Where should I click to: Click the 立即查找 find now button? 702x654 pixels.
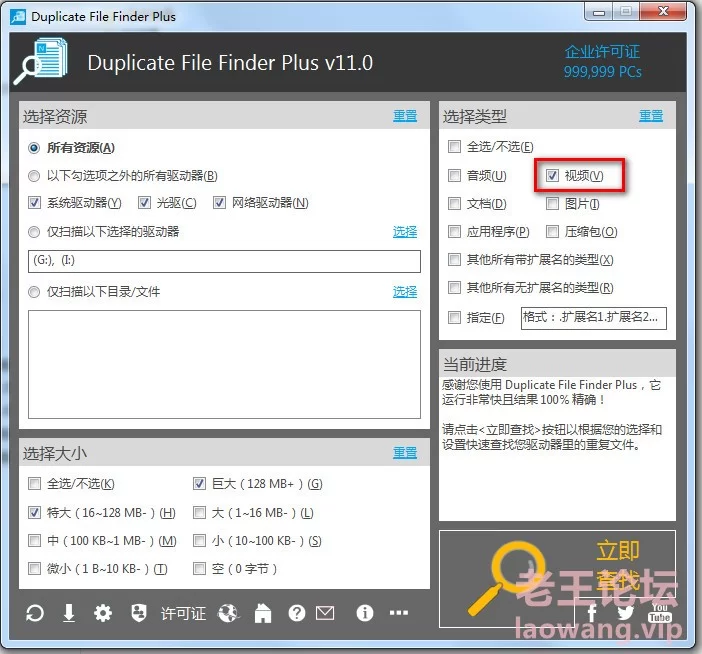[x=557, y=579]
